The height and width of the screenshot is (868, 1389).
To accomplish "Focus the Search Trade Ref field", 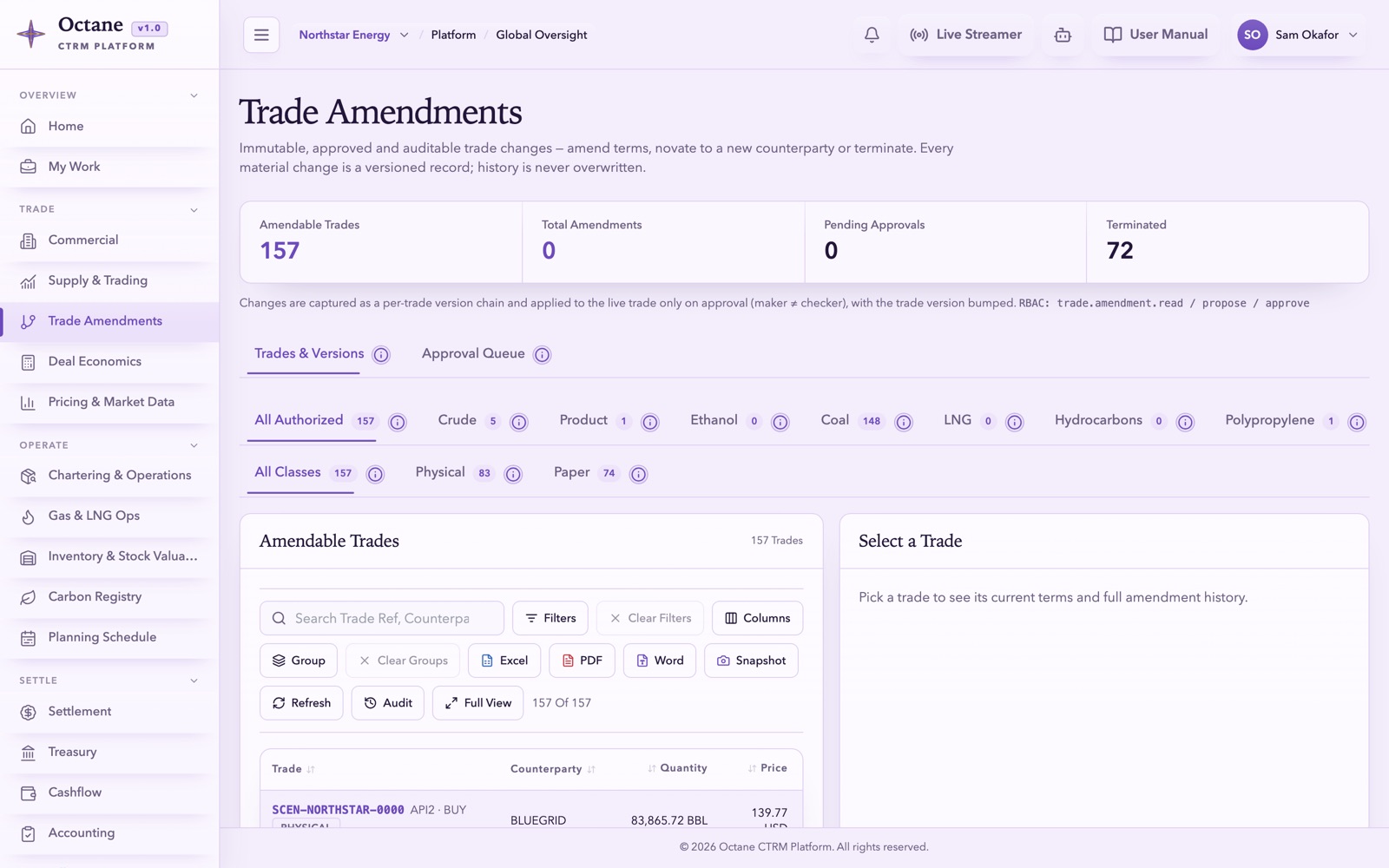I will point(382,618).
